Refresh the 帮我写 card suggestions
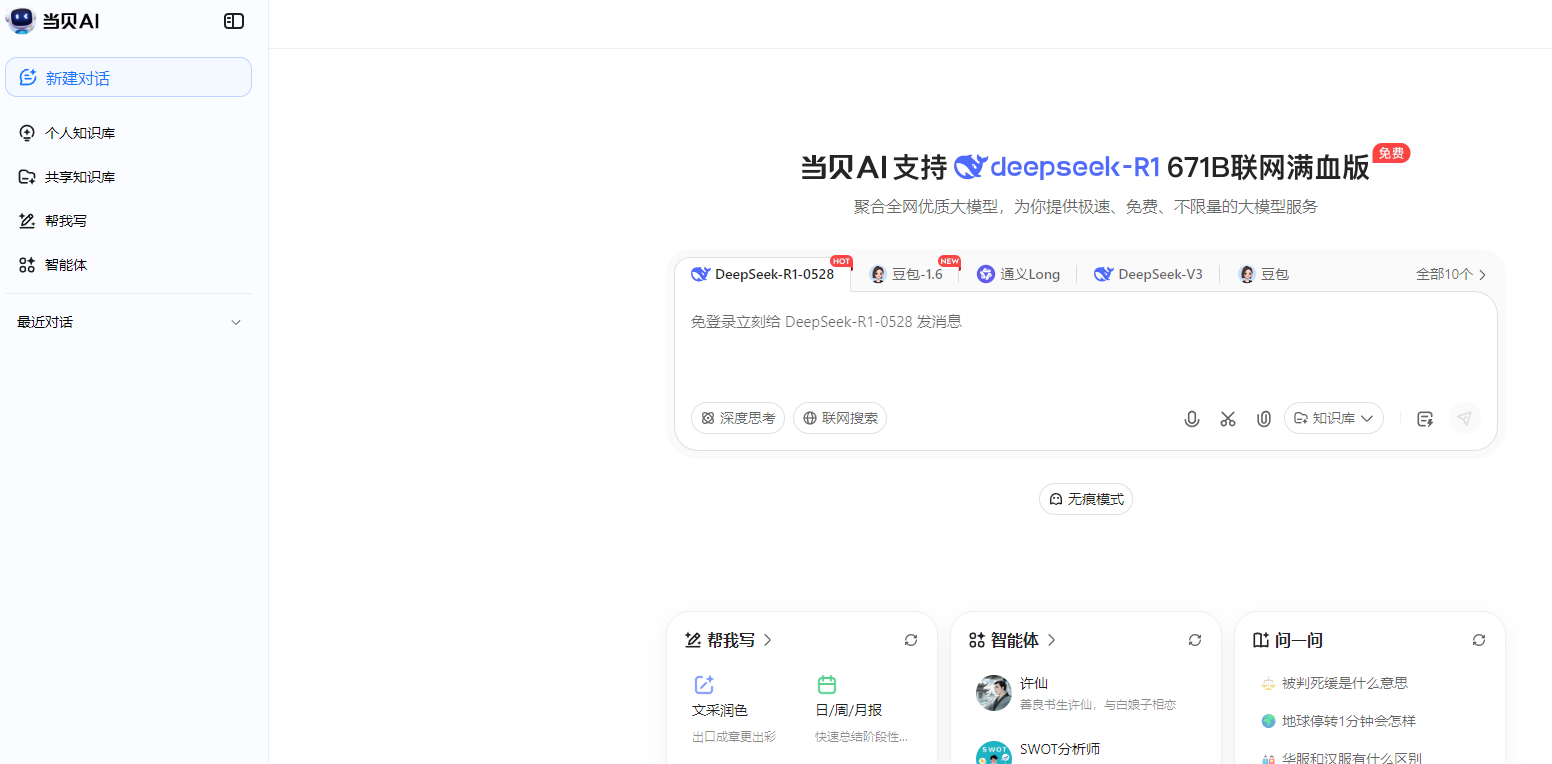Viewport: 1552px width, 764px height. (911, 640)
